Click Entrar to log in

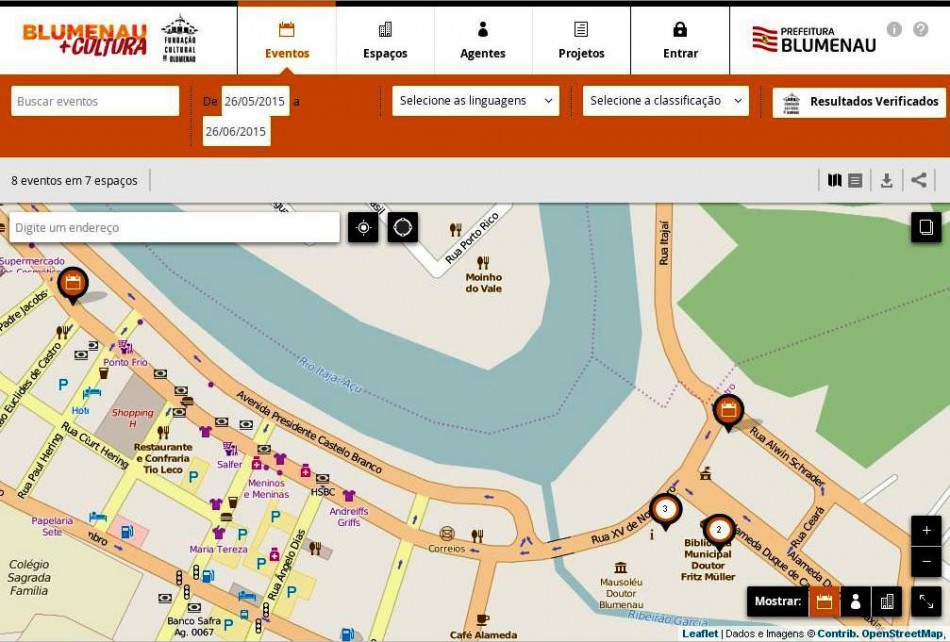point(680,40)
